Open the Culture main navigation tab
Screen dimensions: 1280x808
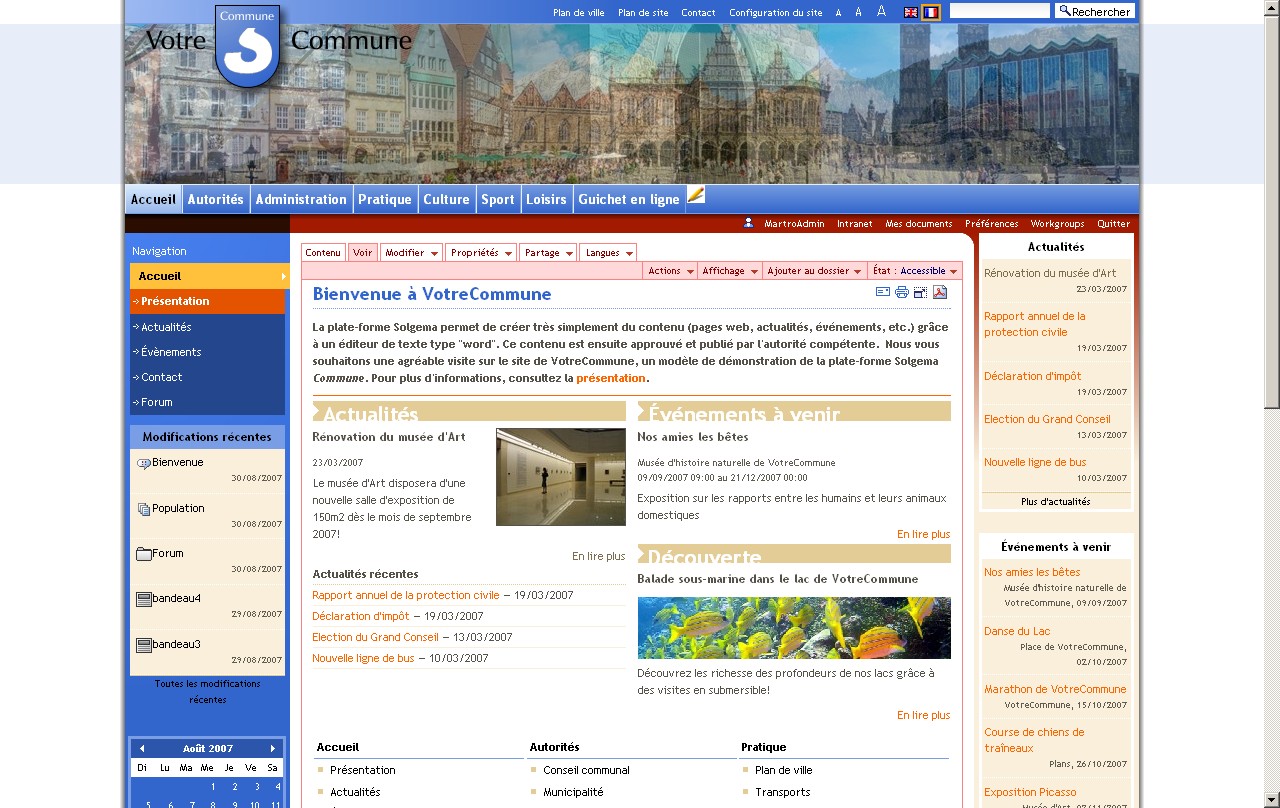[446, 199]
